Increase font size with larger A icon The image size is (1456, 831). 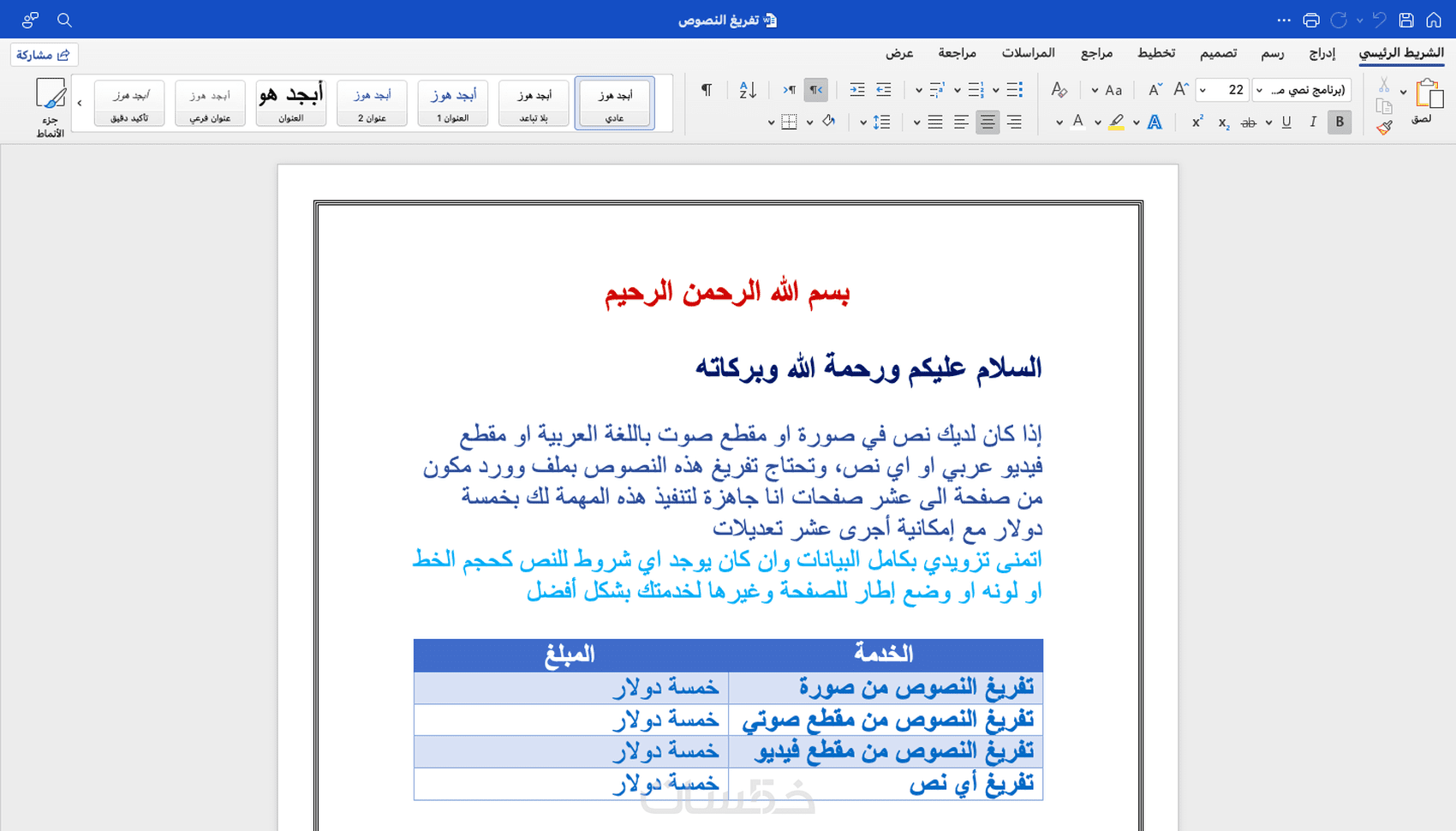coord(1181,89)
